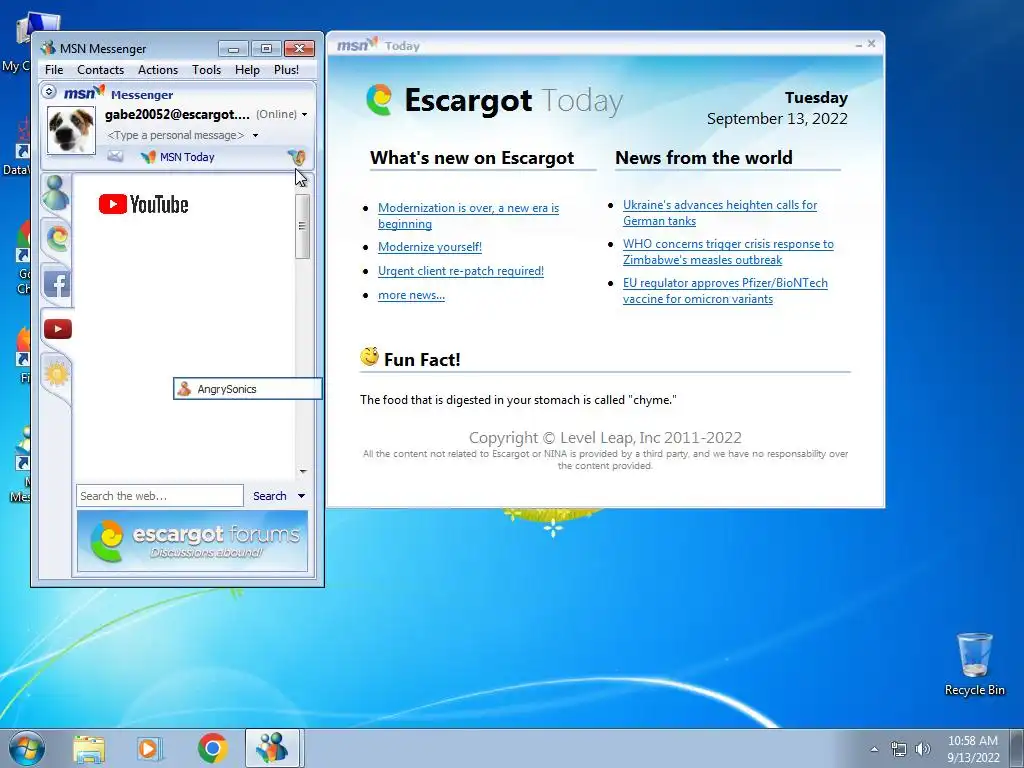Open the Help menu
This screenshot has height=768, width=1024.
click(247, 70)
